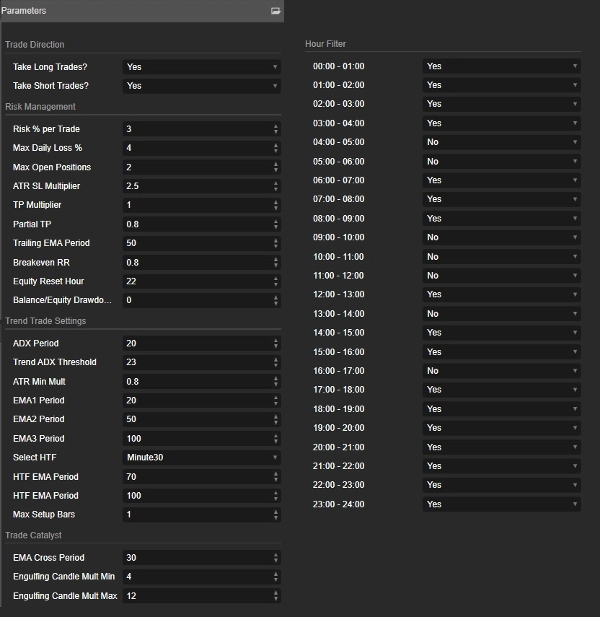The image size is (600, 617).
Task: Open the 02:00 - 03:00 hour filter dropdown
Action: 502,104
